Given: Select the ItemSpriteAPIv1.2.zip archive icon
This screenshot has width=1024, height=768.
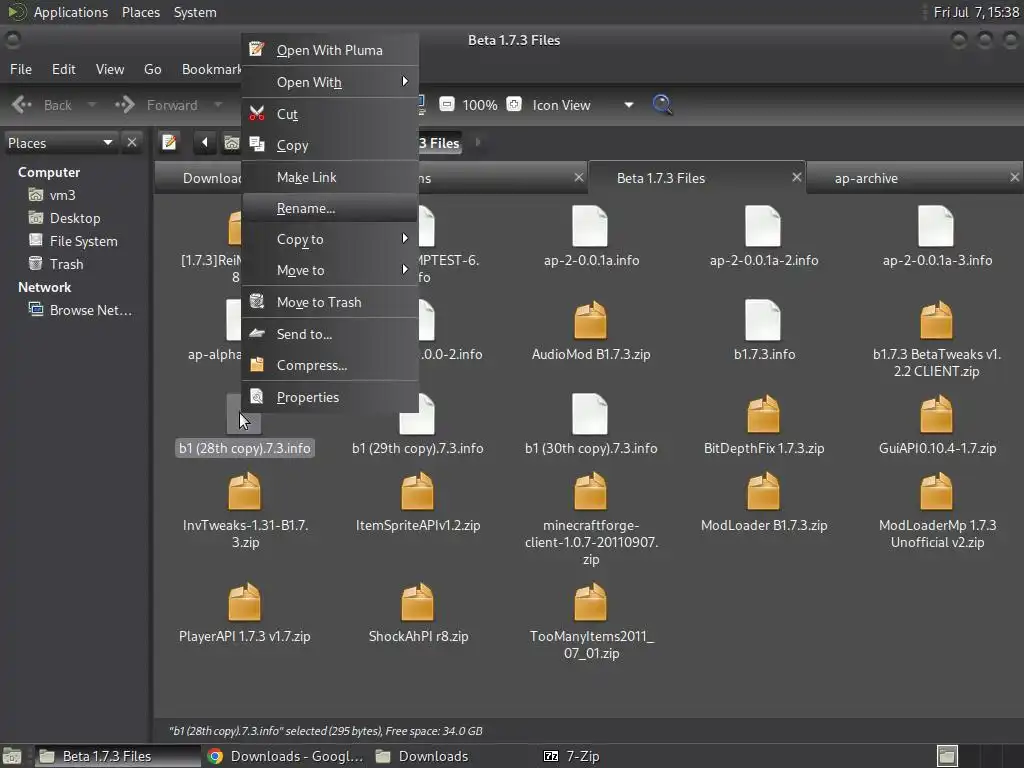Looking at the screenshot, I should [417, 491].
